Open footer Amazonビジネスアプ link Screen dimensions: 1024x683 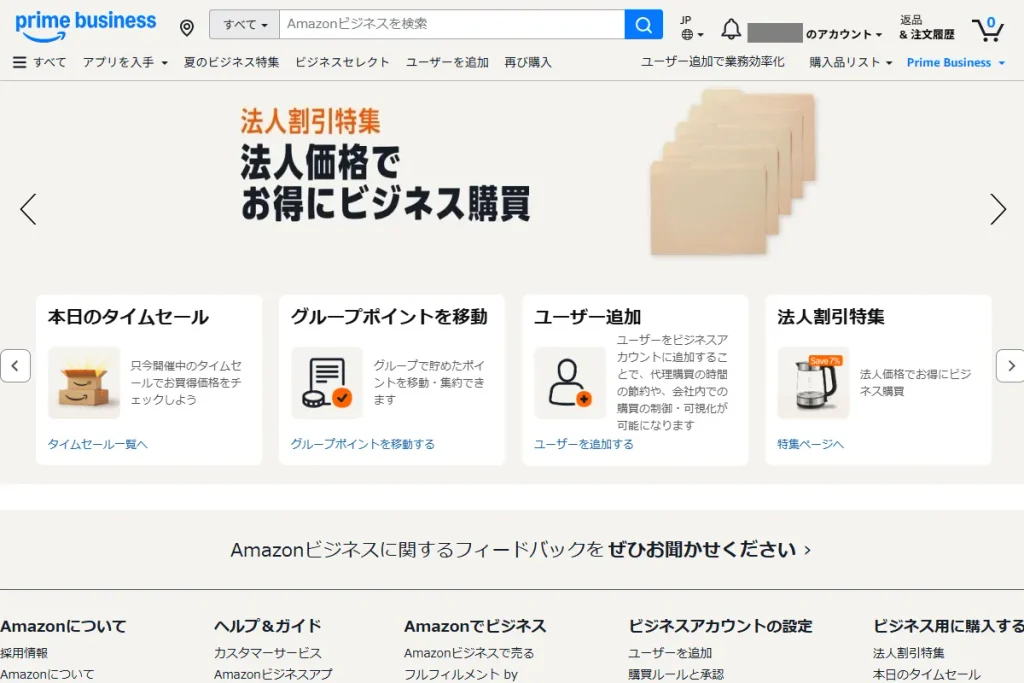(x=273, y=675)
